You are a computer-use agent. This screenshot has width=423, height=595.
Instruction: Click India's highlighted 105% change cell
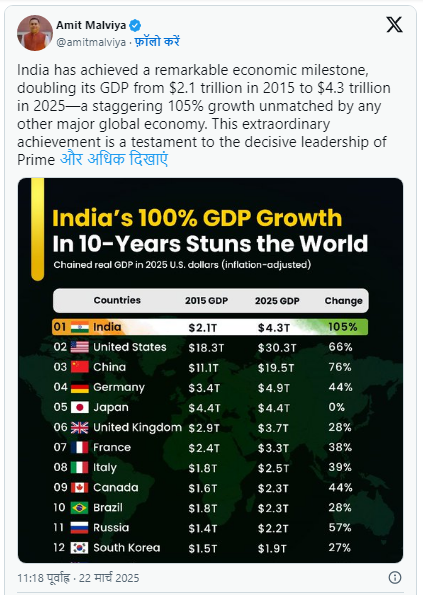tap(343, 327)
